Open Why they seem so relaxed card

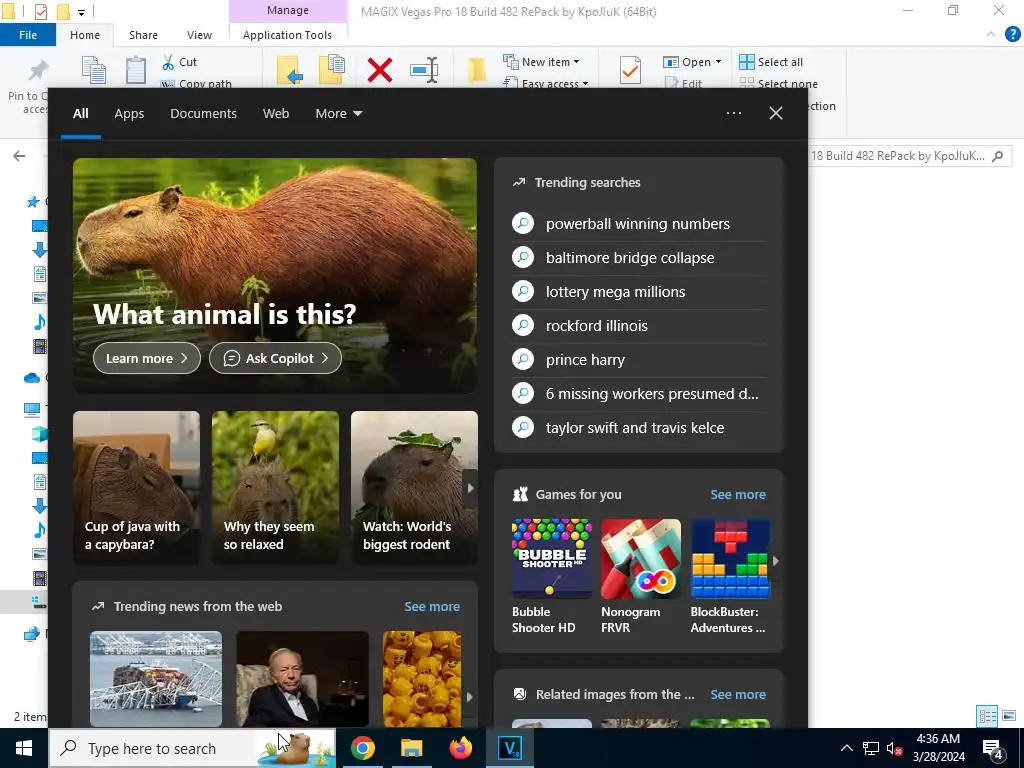tap(275, 487)
